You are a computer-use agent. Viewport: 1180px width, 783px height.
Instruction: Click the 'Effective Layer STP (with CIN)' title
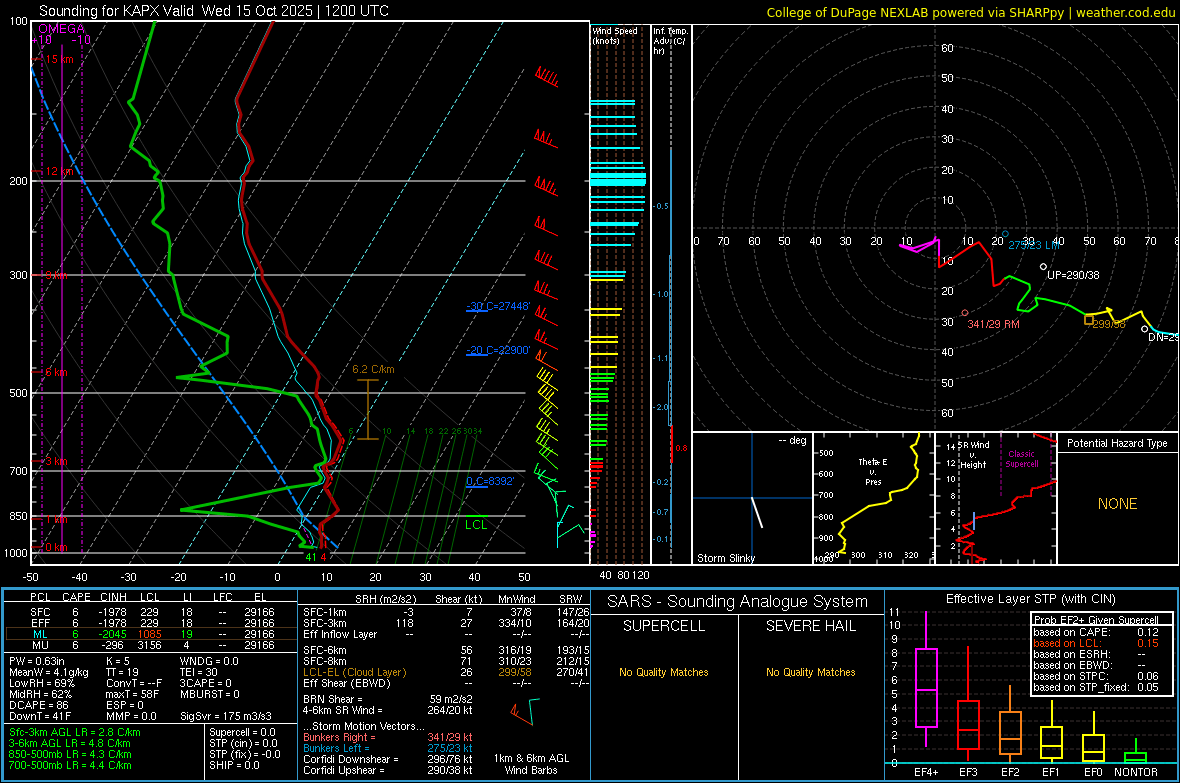(x=1030, y=599)
